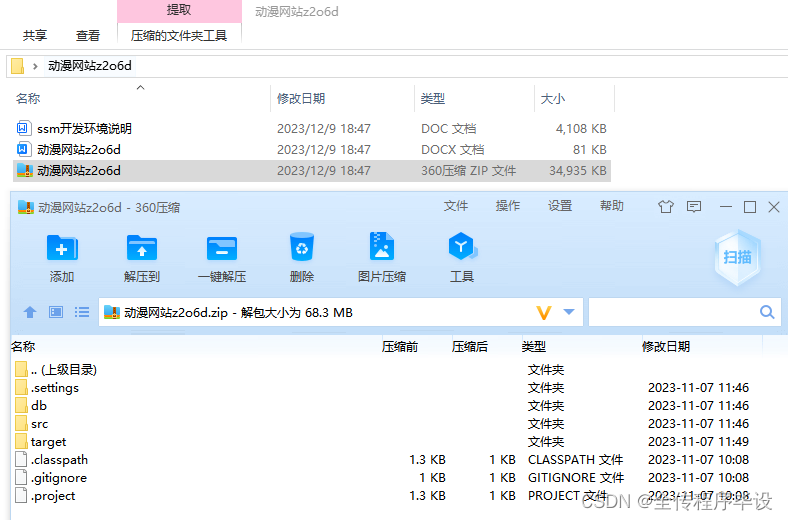788x520 pixels.
Task: Click the 扫描 (Scan) shield button
Action: 737,257
